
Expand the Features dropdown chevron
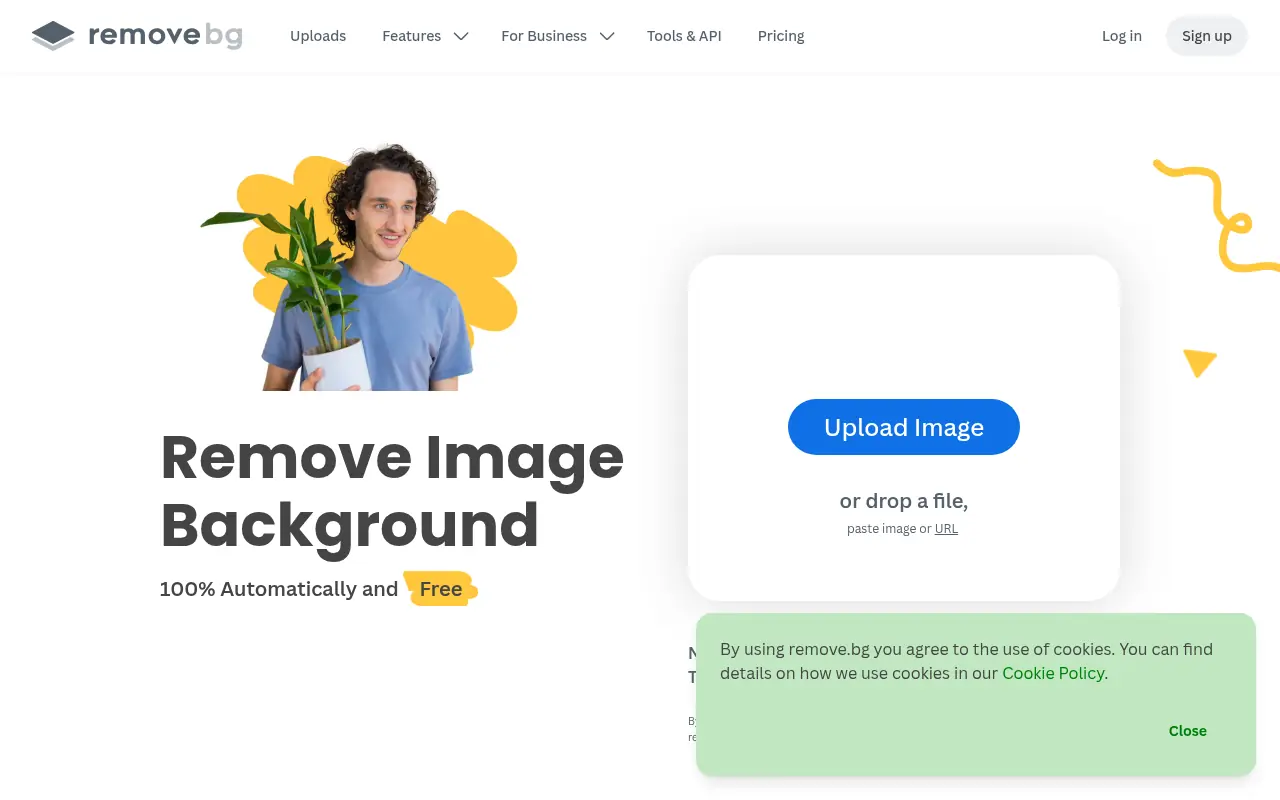[x=461, y=36]
